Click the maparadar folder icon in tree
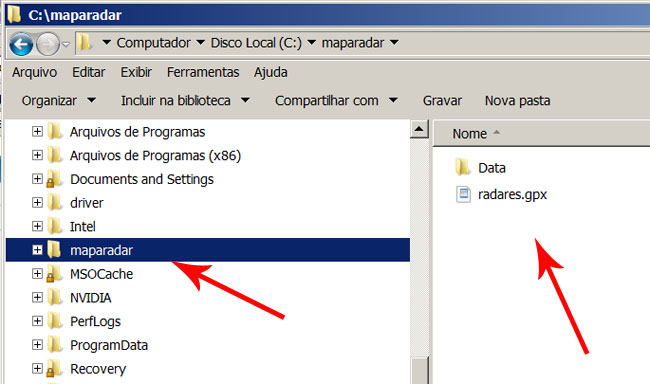Screen dimensions: 650x384 [x=55, y=250]
